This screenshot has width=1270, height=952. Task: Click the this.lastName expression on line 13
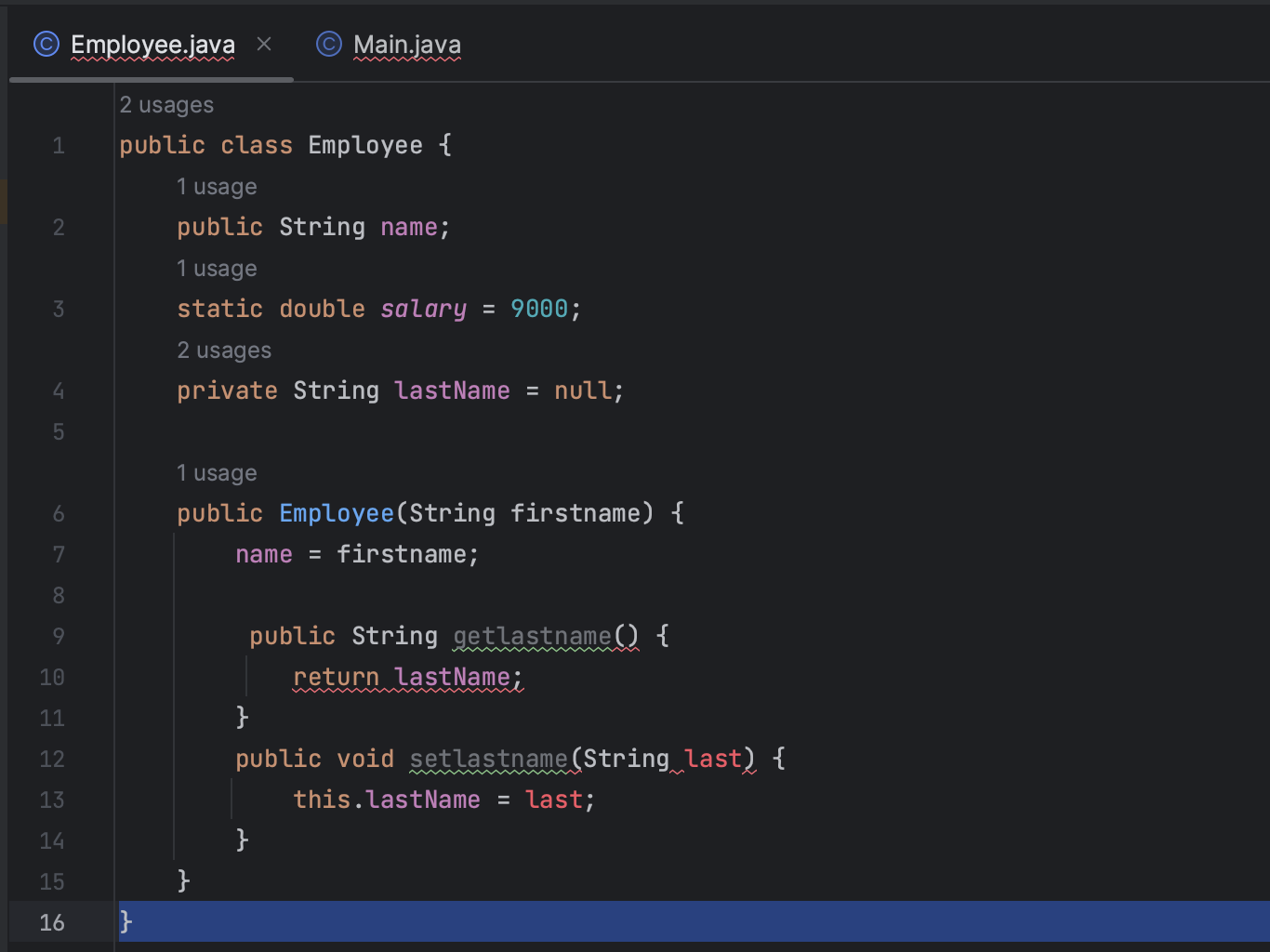(x=386, y=800)
